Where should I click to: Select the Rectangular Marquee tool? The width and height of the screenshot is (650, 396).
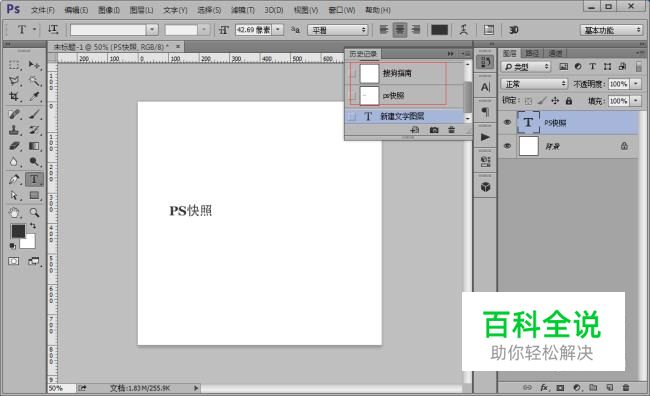[14, 65]
